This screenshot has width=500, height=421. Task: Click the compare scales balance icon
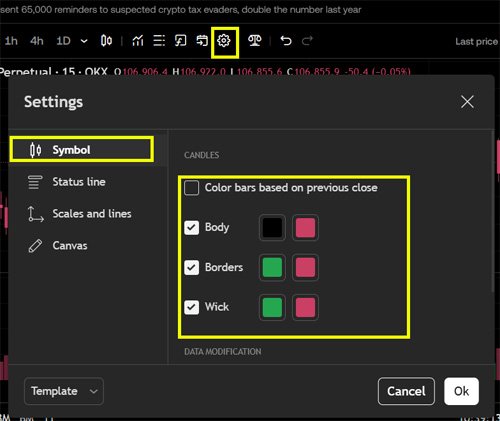pyautogui.click(x=255, y=41)
